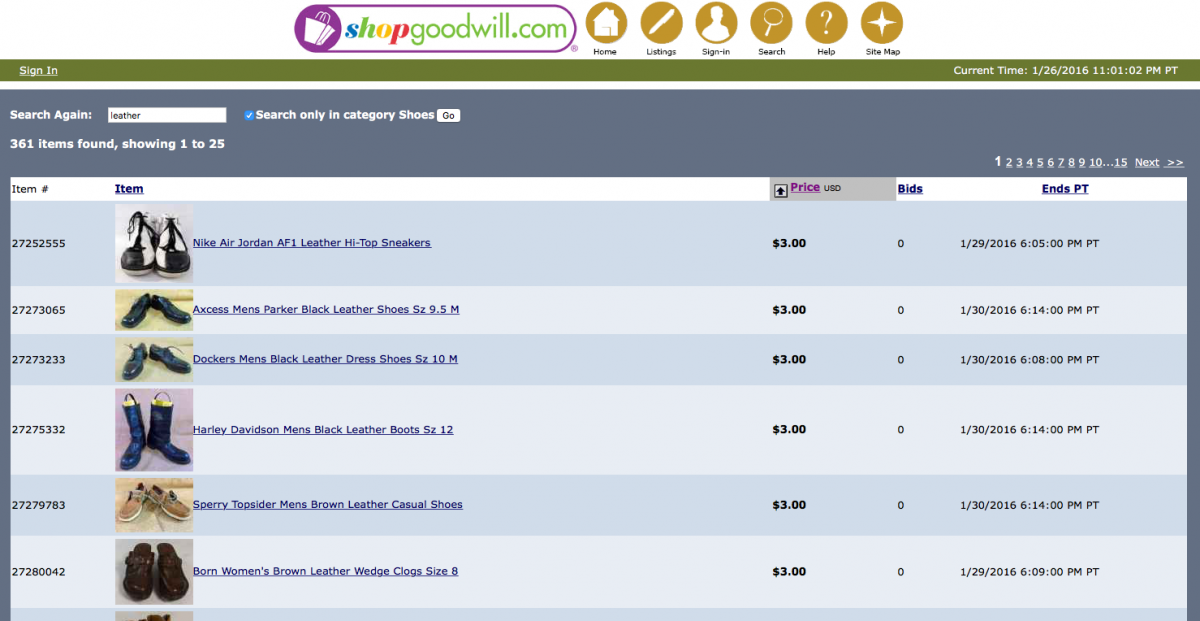
Task: Click the Nike Air Jordan sneakers thumbnail
Action: (x=154, y=244)
